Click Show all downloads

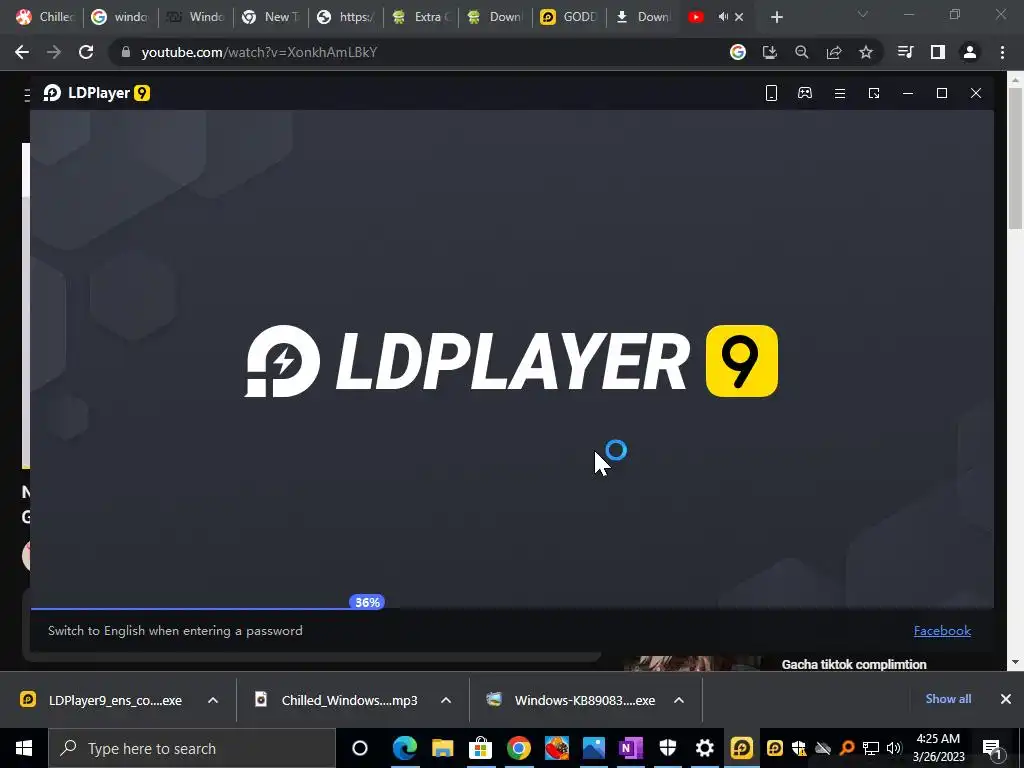[x=948, y=699]
